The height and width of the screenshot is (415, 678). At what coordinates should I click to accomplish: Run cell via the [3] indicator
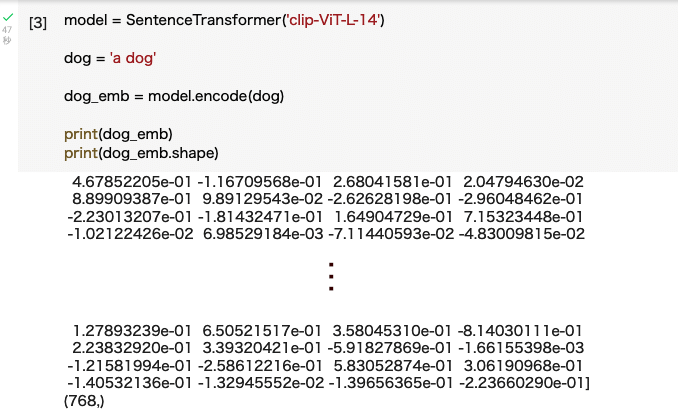[38, 22]
